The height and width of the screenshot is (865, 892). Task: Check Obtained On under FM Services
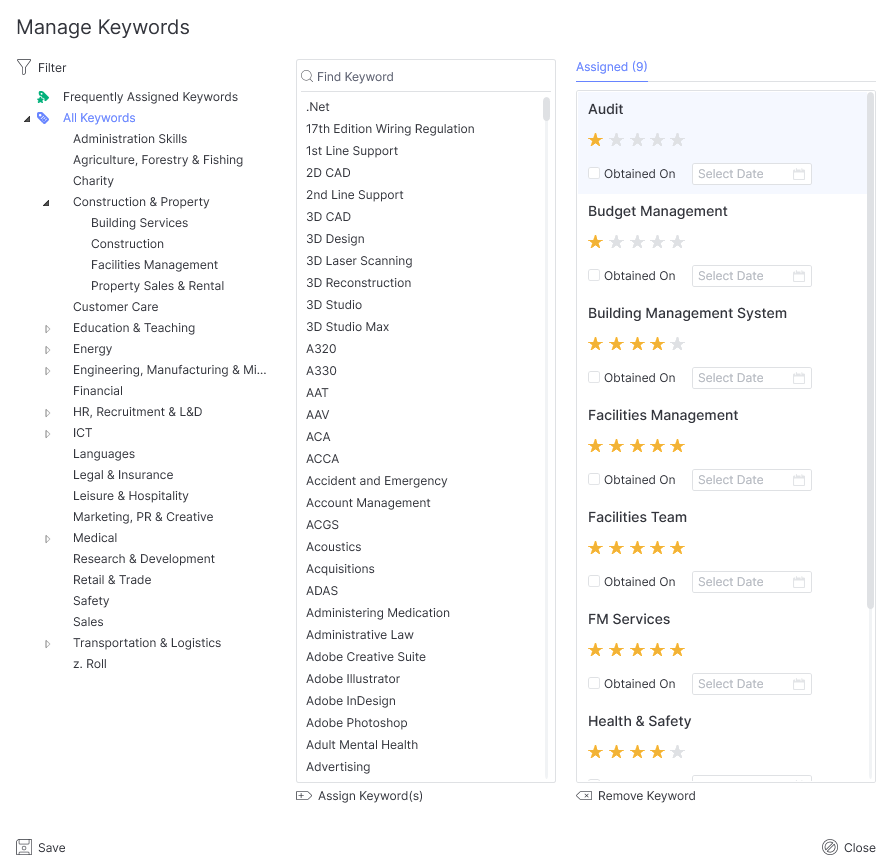594,683
